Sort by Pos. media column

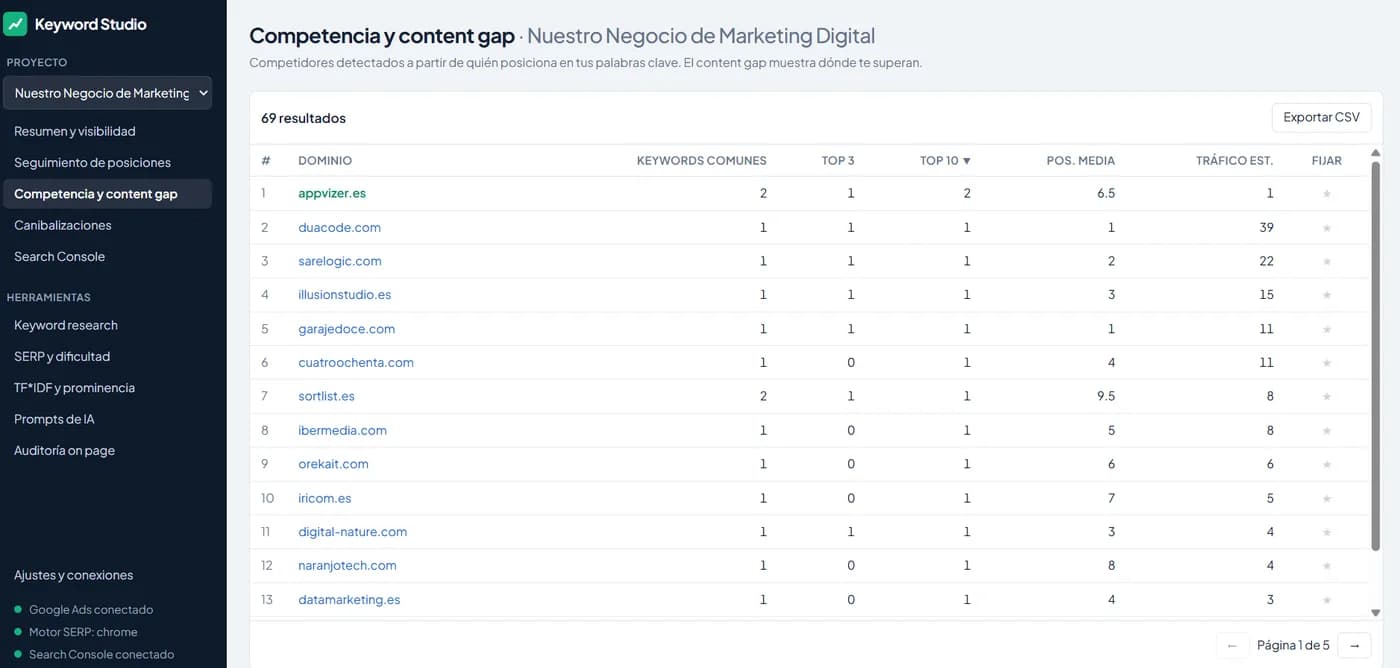coord(1080,160)
